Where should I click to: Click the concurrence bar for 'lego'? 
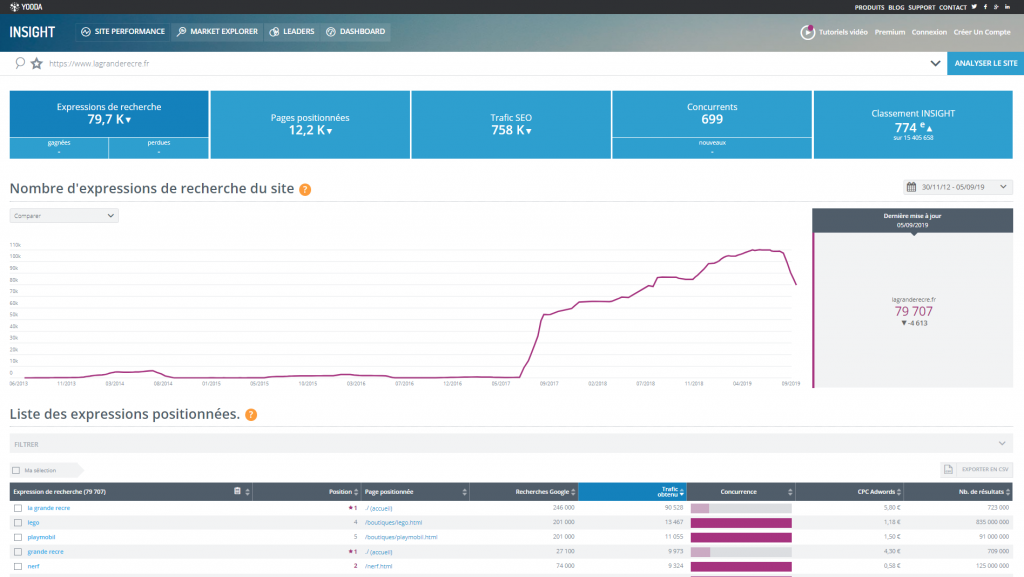pos(741,523)
